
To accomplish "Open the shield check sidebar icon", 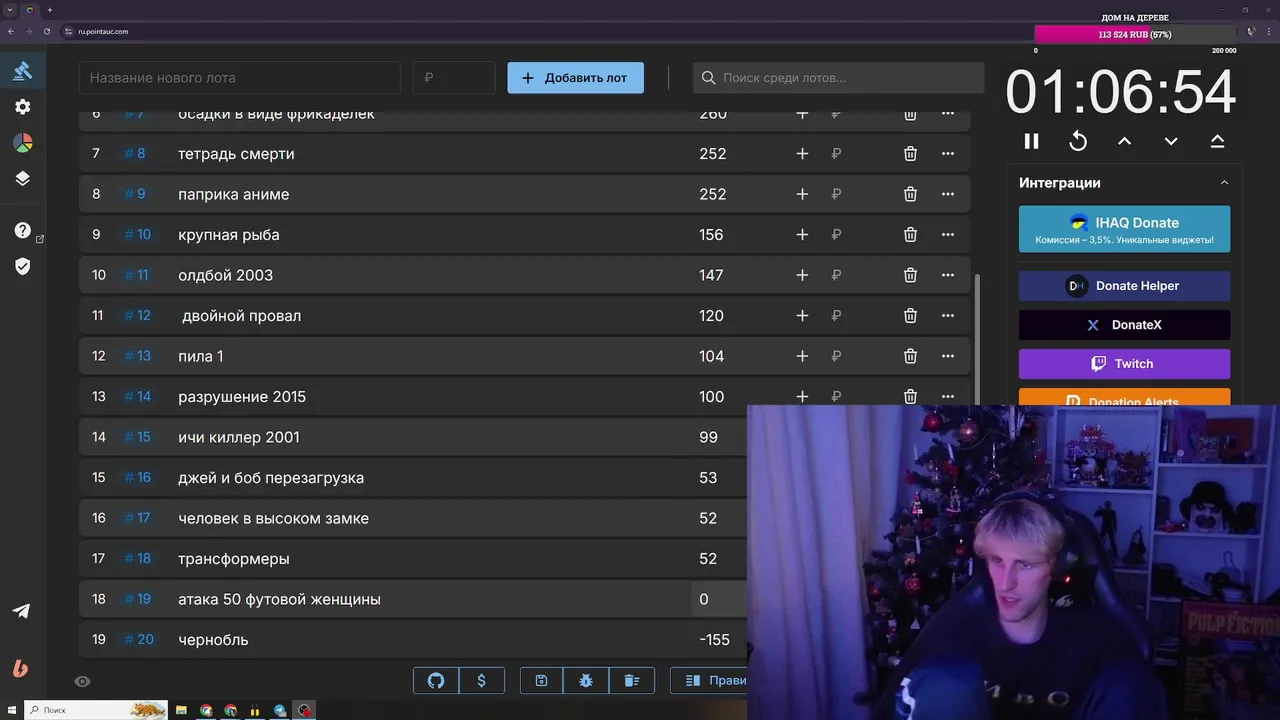I will (x=22, y=266).
